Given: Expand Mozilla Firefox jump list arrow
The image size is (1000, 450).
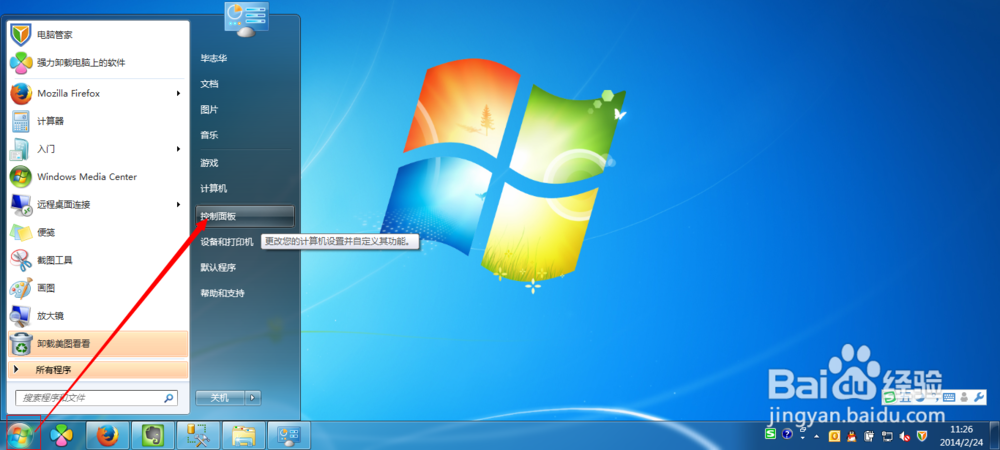Looking at the screenshot, I should click(x=179, y=93).
